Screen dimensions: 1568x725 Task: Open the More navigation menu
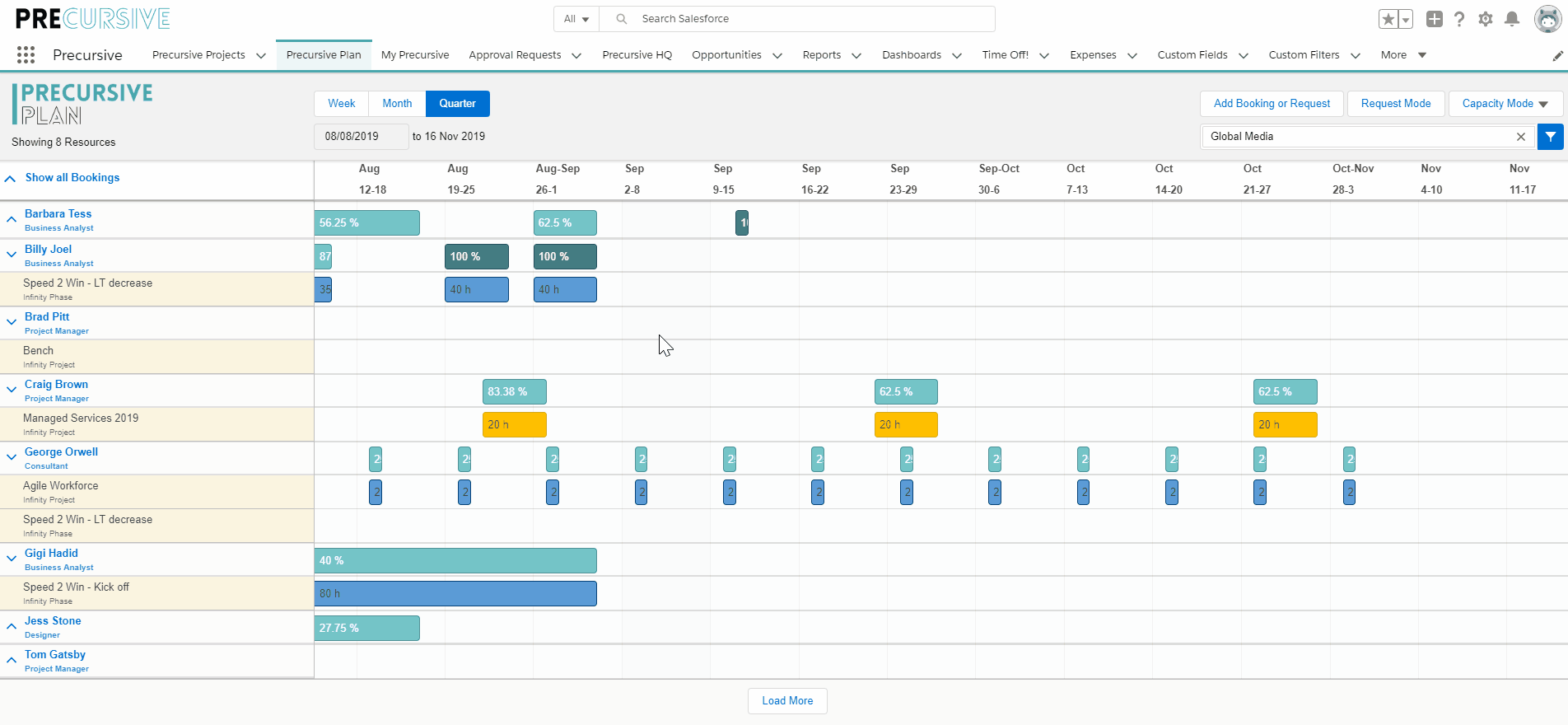coord(1403,55)
